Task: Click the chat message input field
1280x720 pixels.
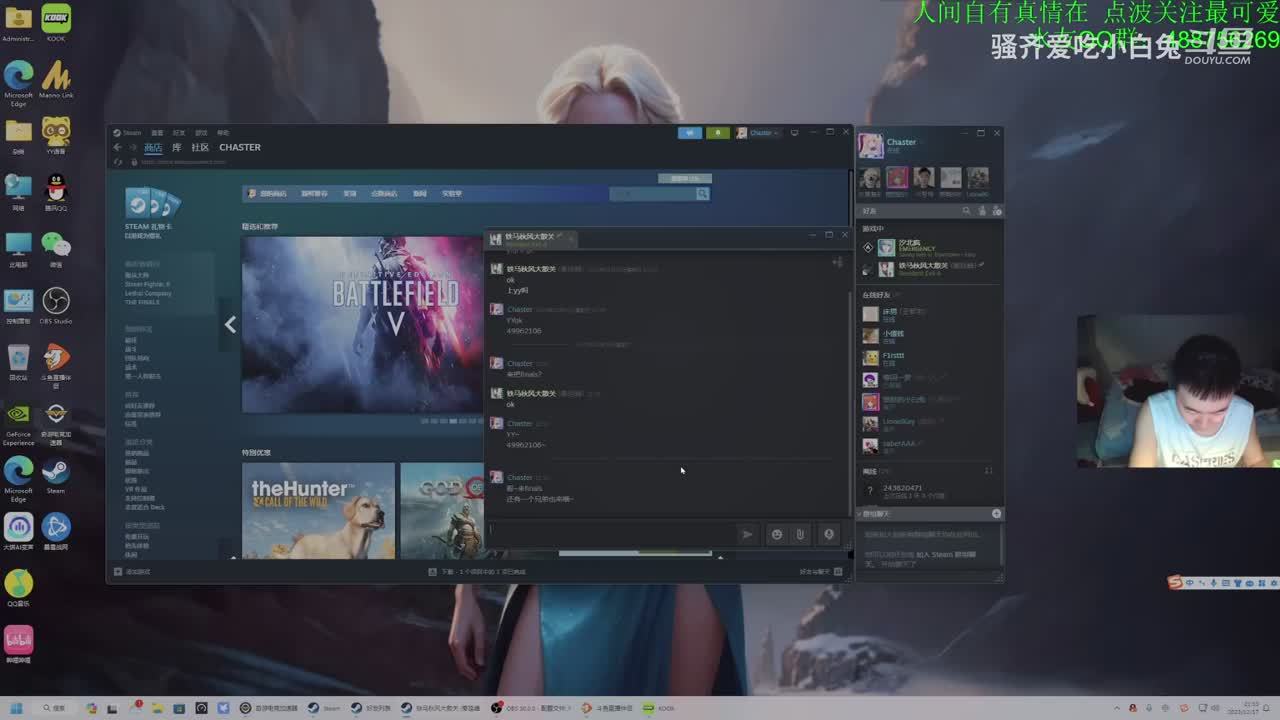Action: point(610,533)
